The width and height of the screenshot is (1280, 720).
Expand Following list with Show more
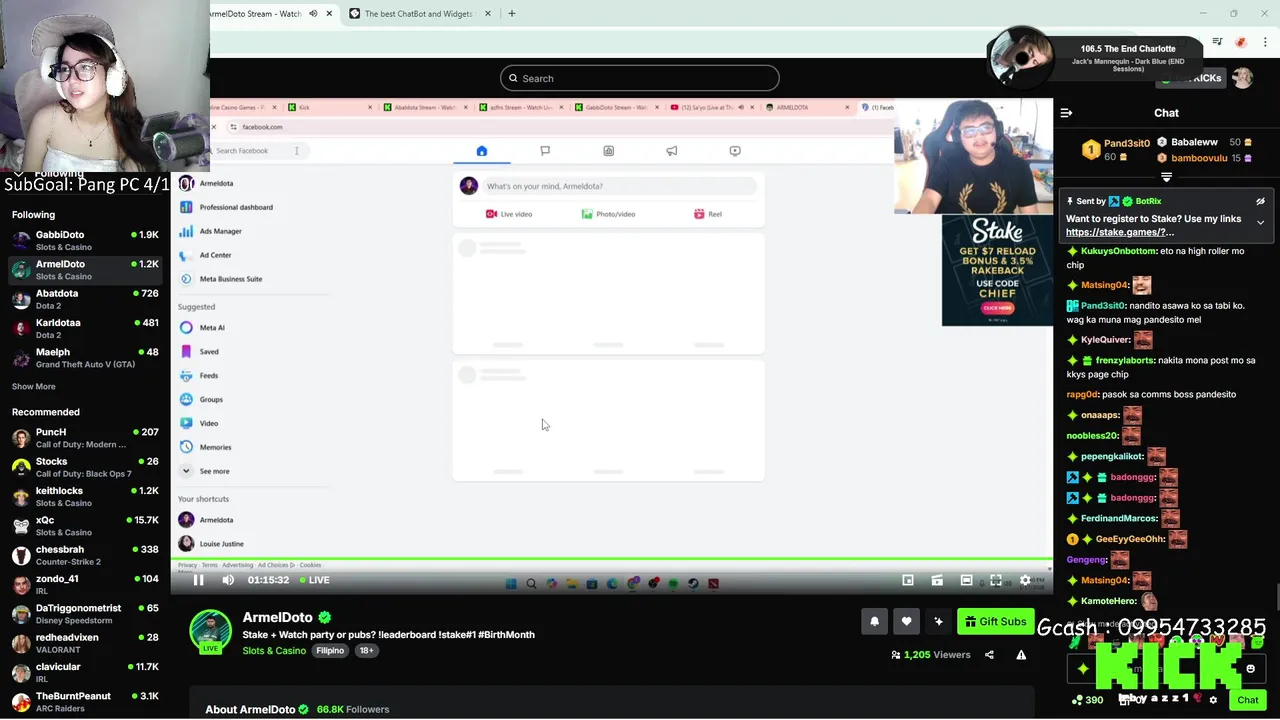pyautogui.click(x=34, y=386)
